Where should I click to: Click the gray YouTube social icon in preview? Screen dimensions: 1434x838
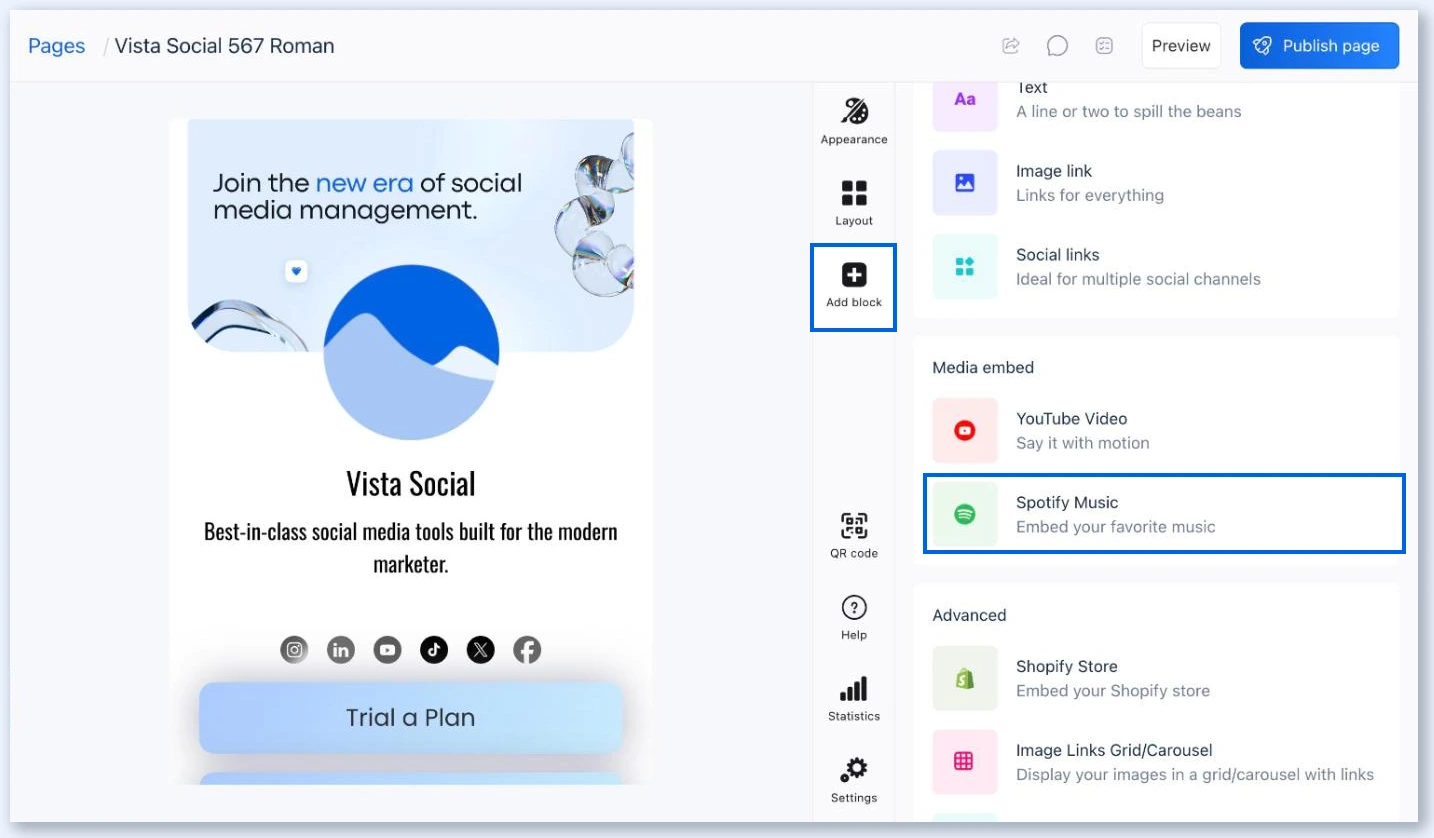coord(387,650)
